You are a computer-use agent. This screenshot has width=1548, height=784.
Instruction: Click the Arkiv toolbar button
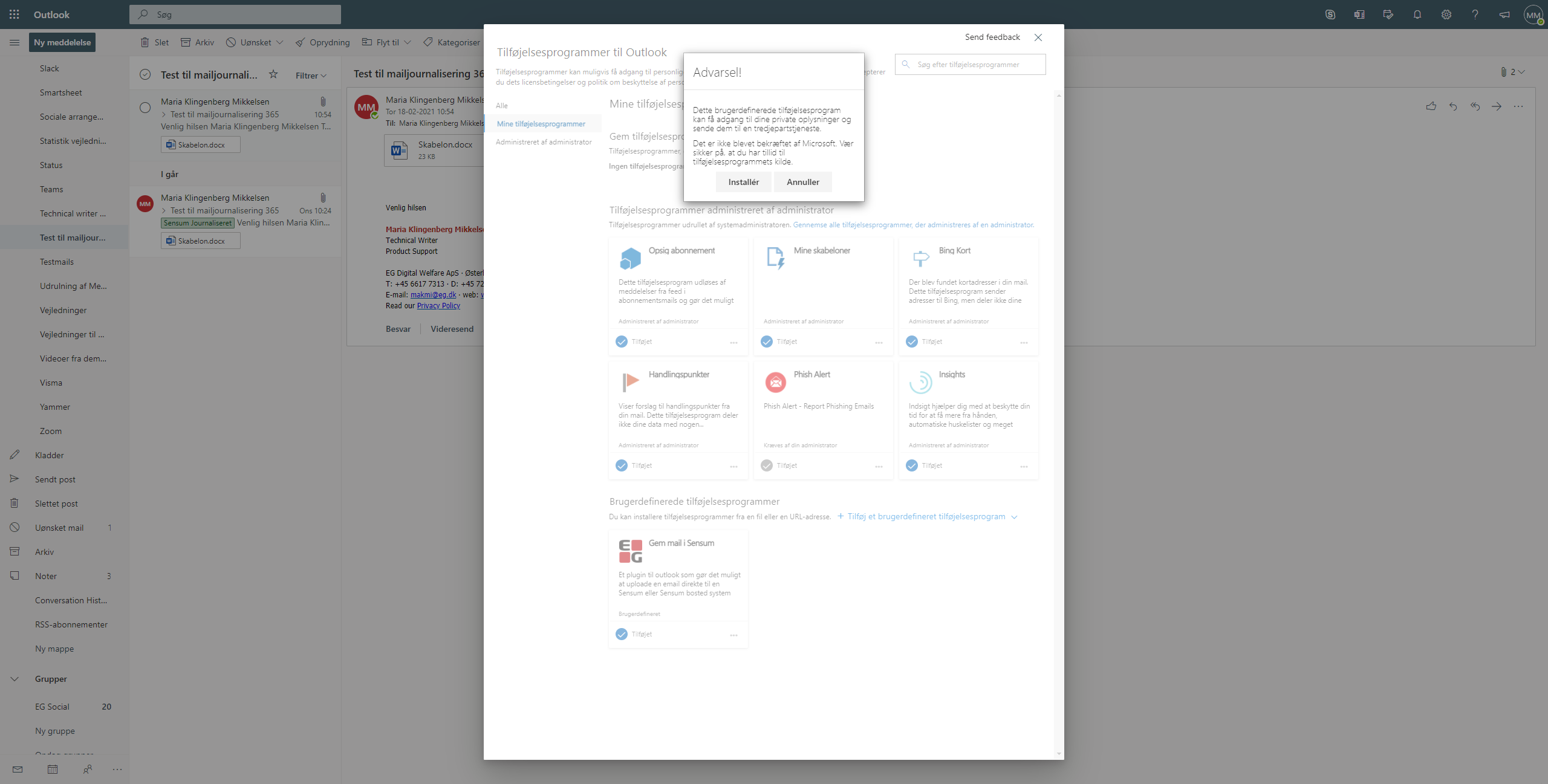pos(197,42)
